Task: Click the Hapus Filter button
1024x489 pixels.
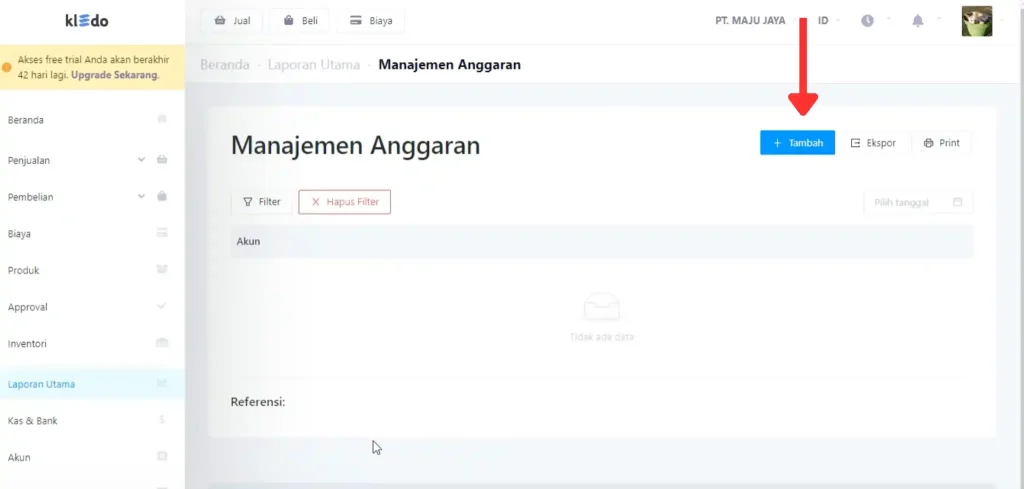Action: [x=345, y=202]
